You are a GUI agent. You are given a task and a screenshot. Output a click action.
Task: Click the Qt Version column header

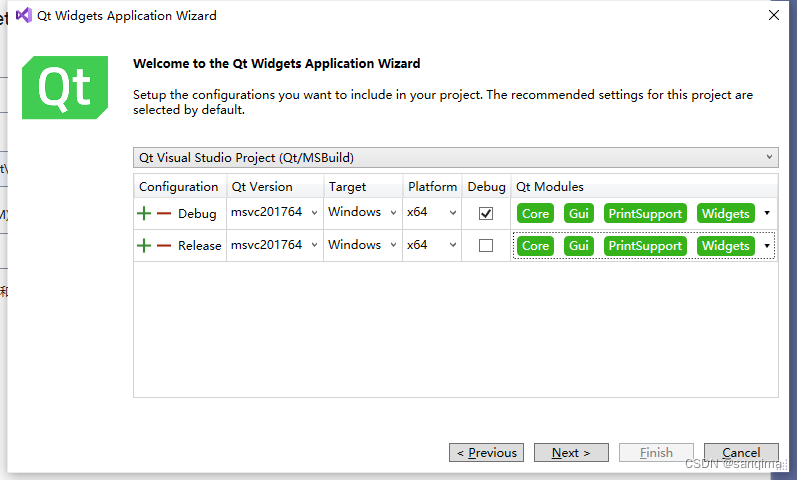275,187
